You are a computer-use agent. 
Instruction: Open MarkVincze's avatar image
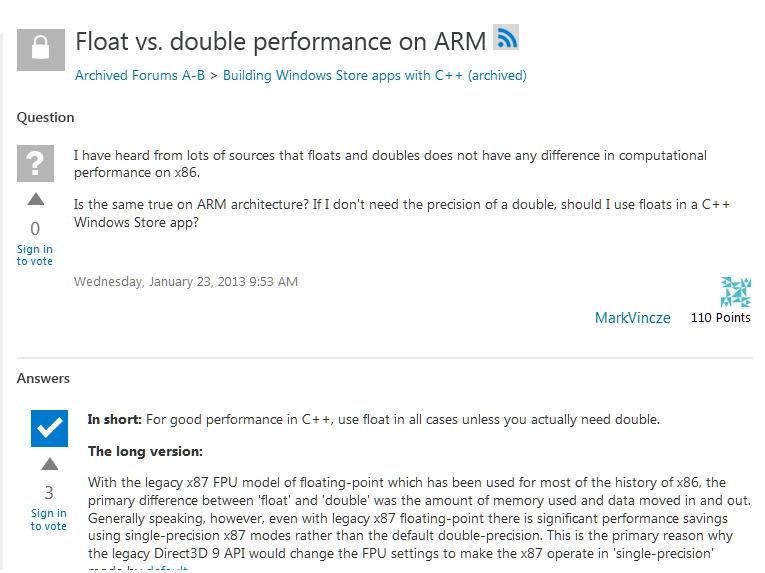tap(736, 292)
